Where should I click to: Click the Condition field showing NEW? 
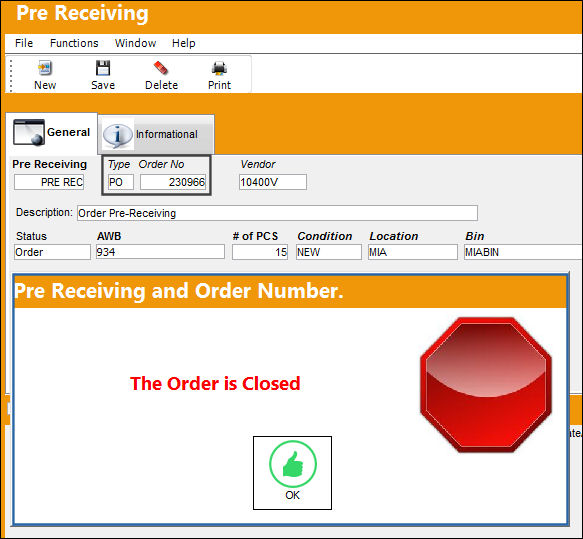(329, 252)
